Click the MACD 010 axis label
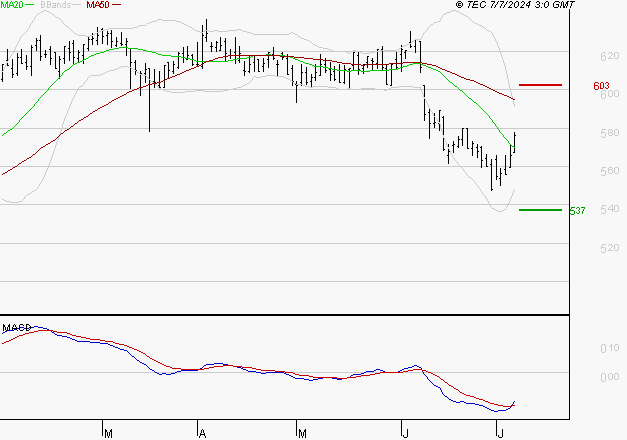Image resolution: width=627 pixels, height=440 pixels. [x=610, y=348]
